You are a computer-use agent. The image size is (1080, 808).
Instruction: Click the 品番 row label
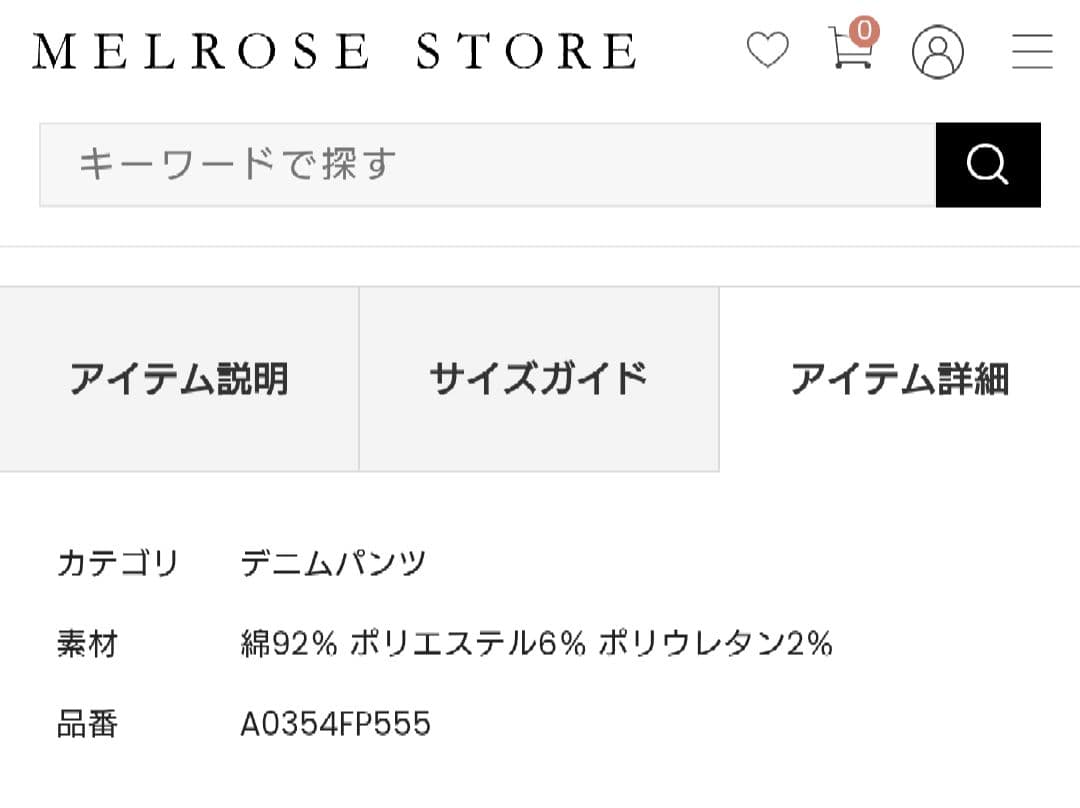(x=88, y=724)
